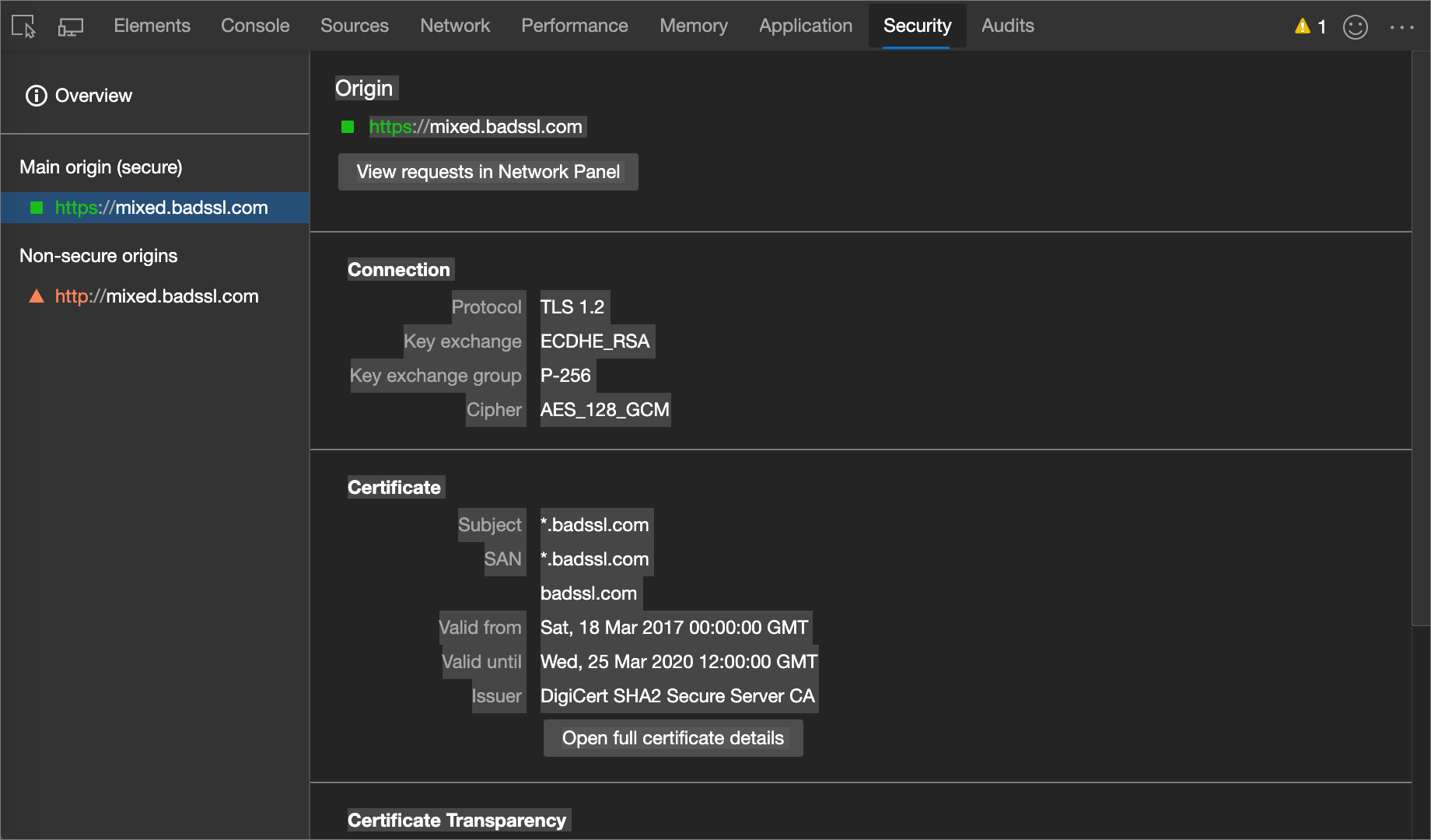Click the green square icon in sidebar origin row
1431x840 pixels.
coord(37,208)
